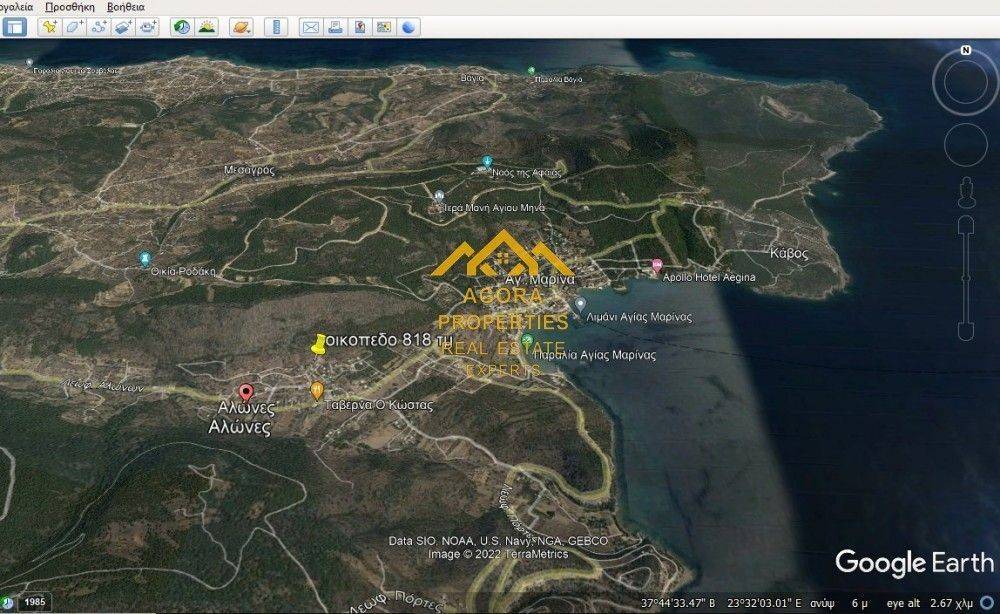This screenshot has width=1000, height=614.
Task: Toggle the sidebar panel button
Action: coord(14,27)
